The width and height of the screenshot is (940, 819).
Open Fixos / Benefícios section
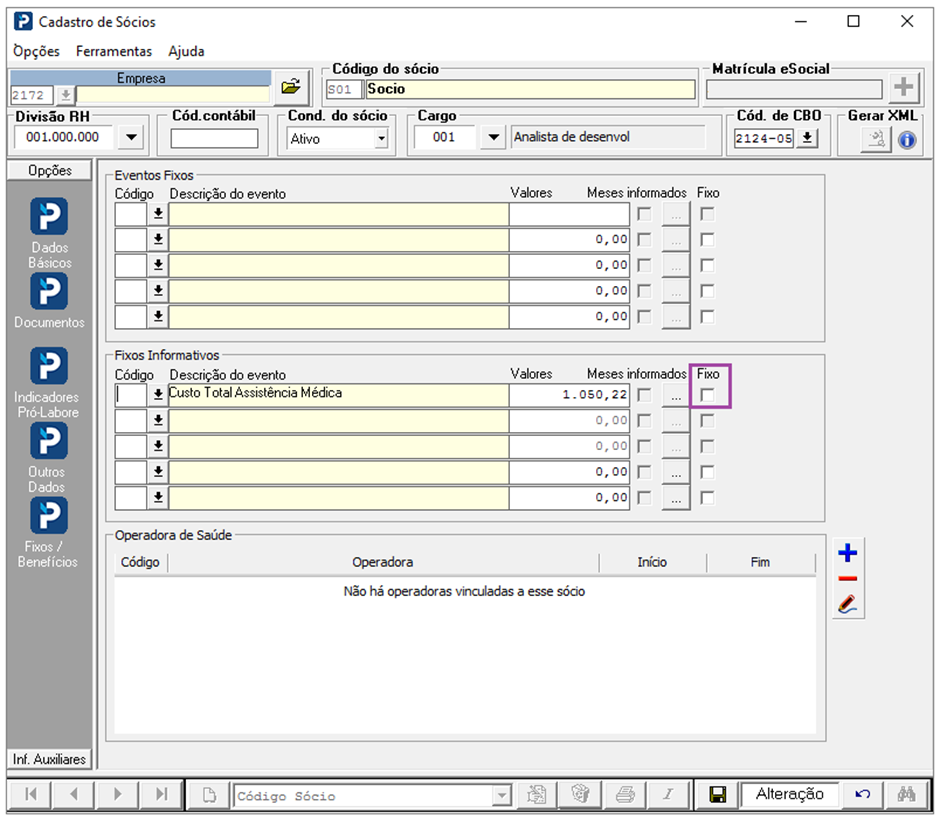tap(48, 532)
